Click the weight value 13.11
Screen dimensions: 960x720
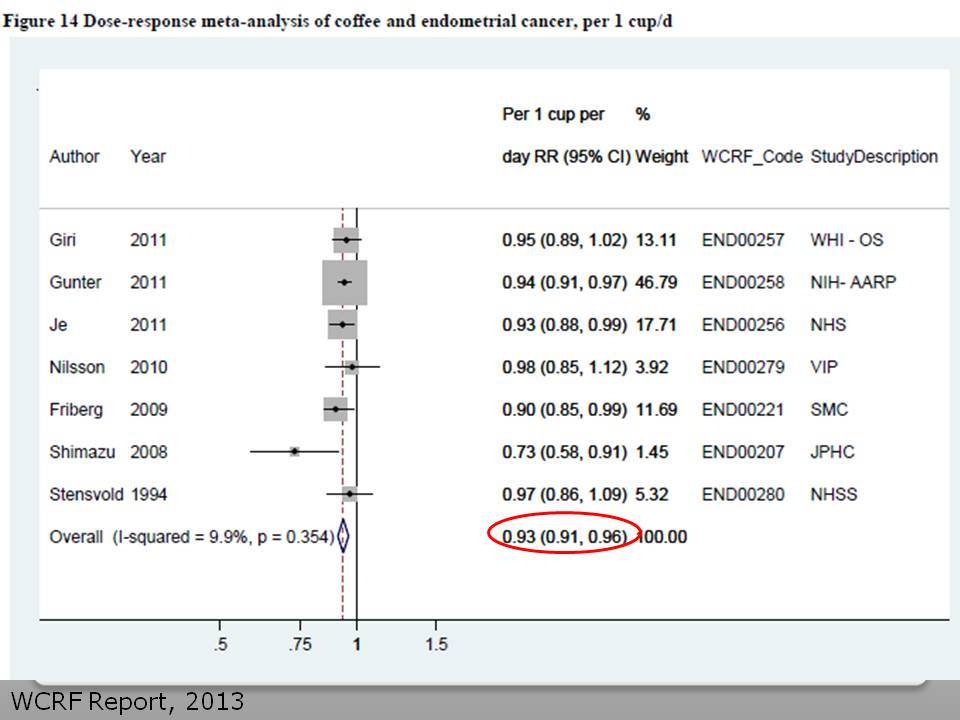click(x=656, y=239)
